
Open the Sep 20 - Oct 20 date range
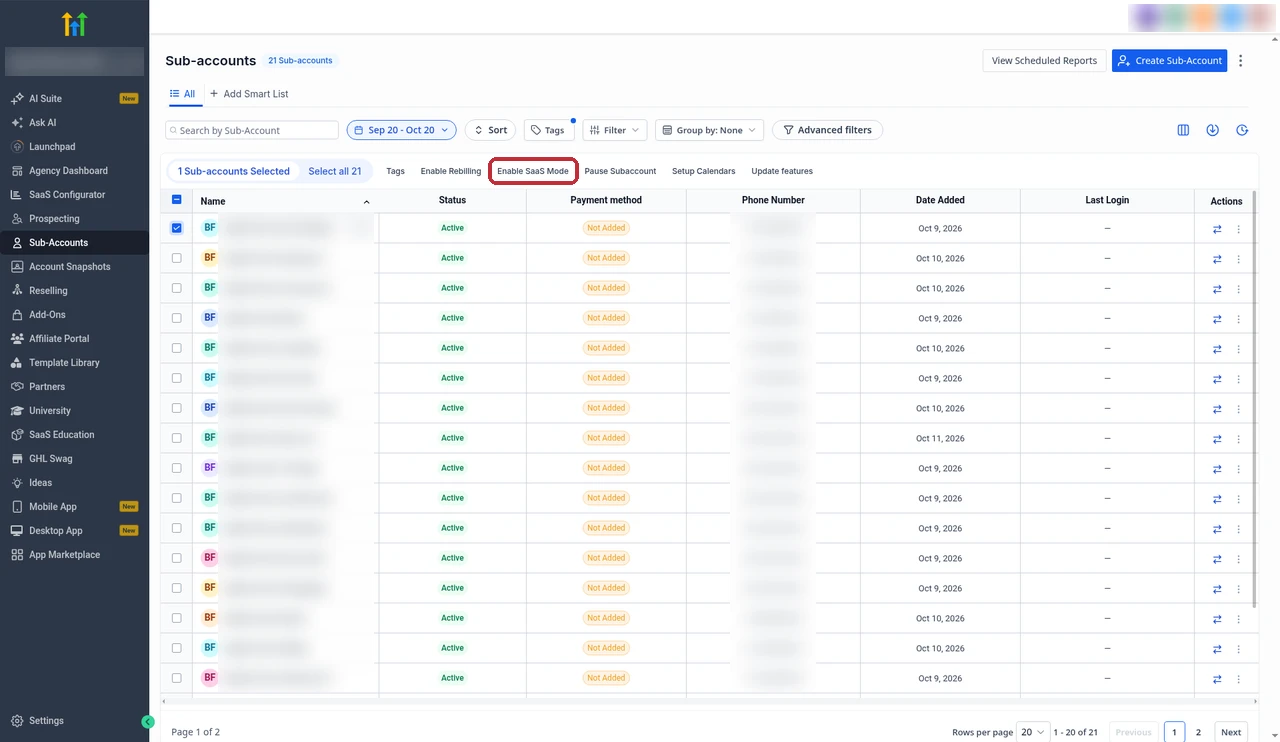[402, 130]
